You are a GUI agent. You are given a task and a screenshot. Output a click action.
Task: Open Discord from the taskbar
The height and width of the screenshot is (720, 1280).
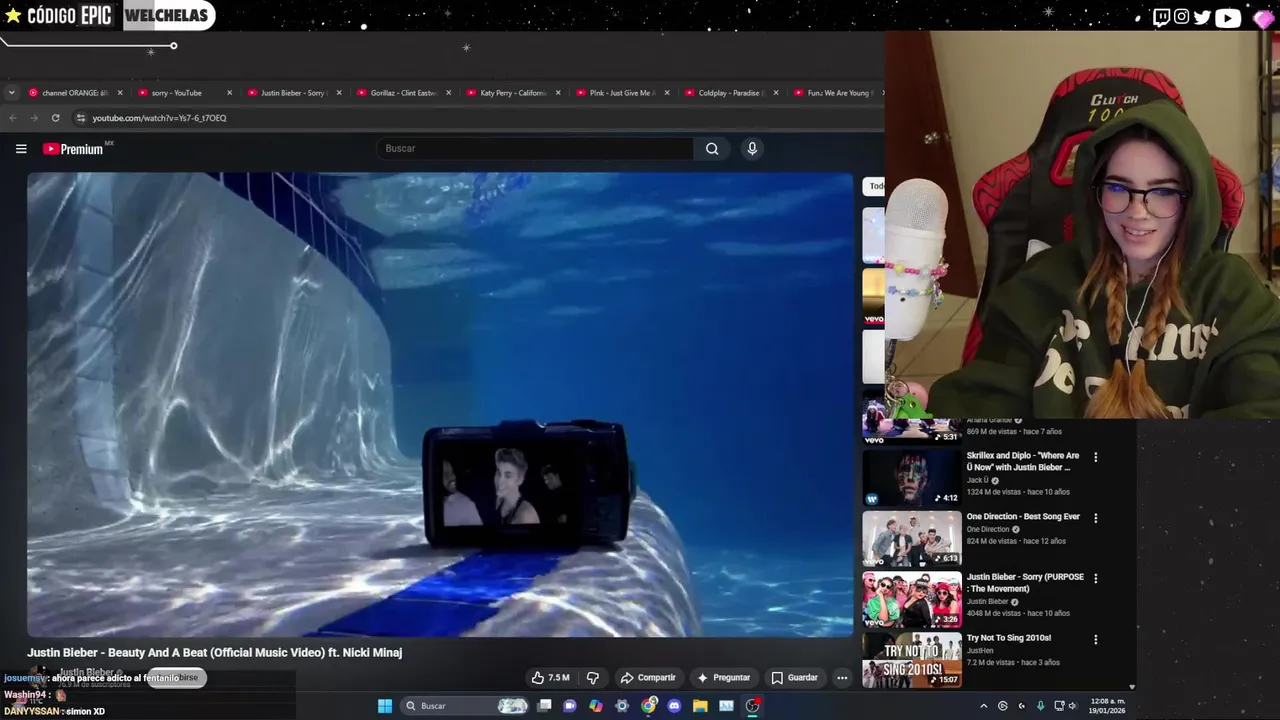pos(674,706)
